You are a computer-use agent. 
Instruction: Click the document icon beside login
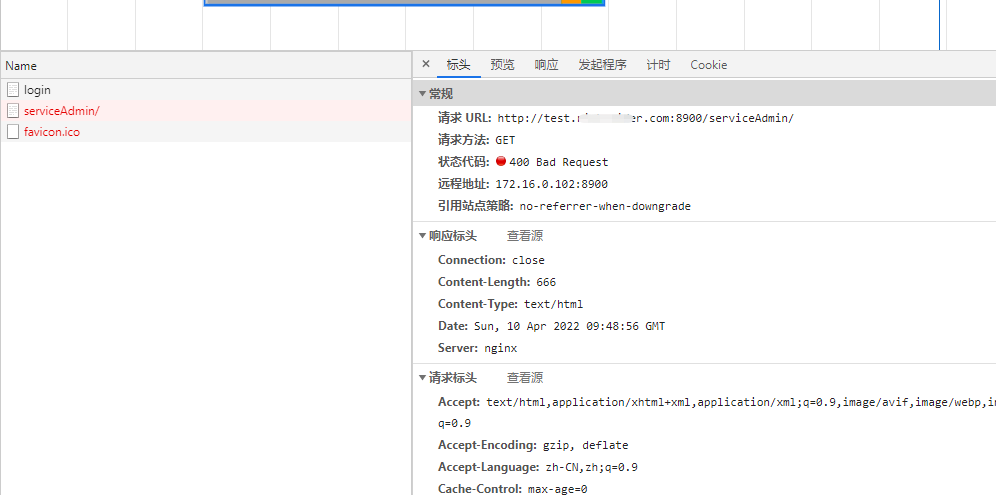click(x=13, y=90)
